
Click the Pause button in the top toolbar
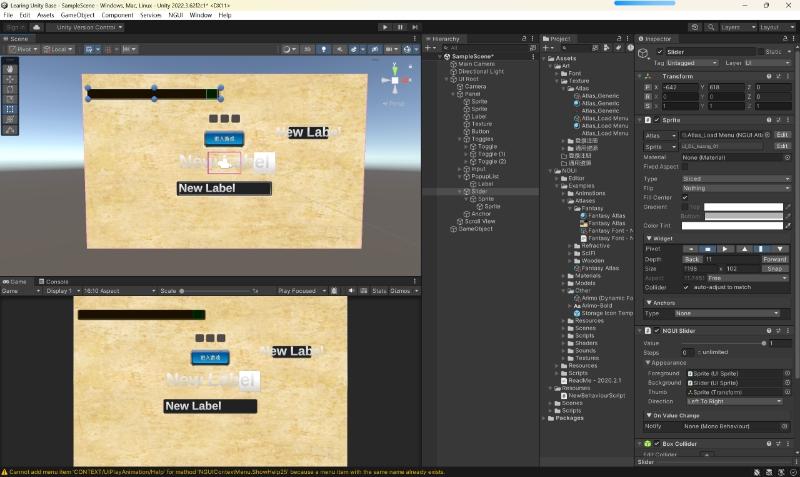pos(400,27)
